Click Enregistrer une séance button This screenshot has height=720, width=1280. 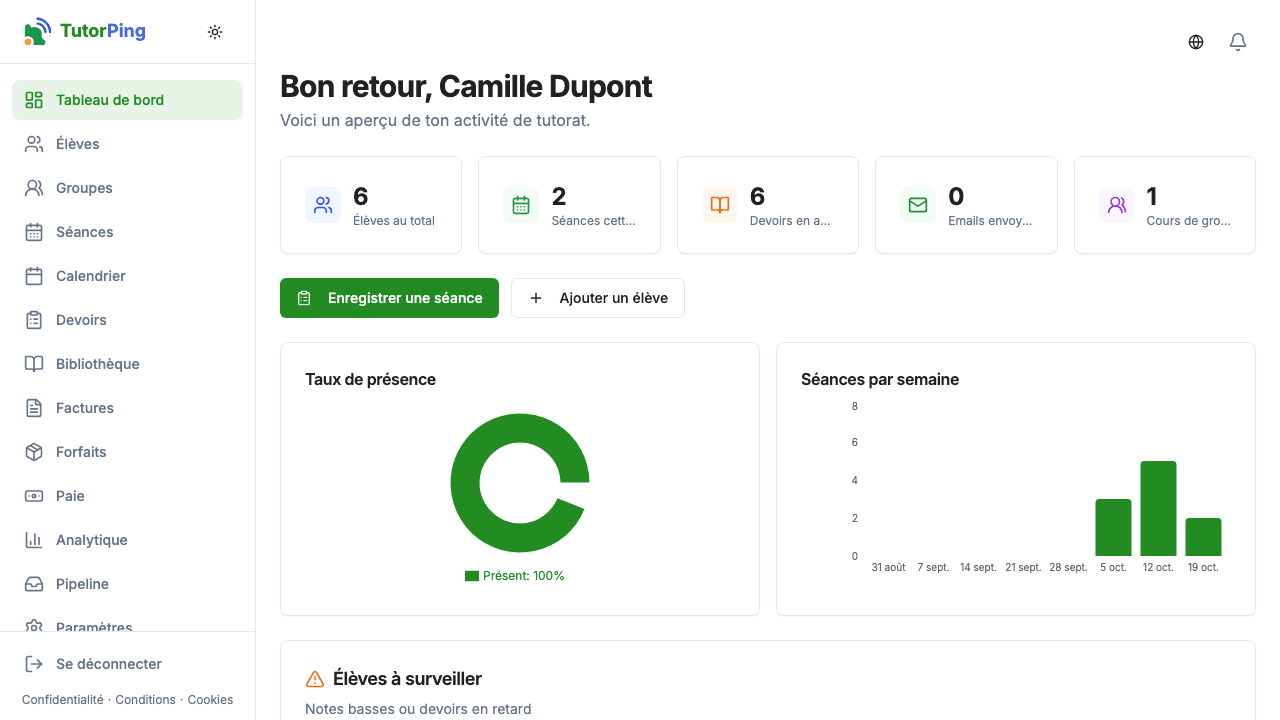[x=389, y=298]
